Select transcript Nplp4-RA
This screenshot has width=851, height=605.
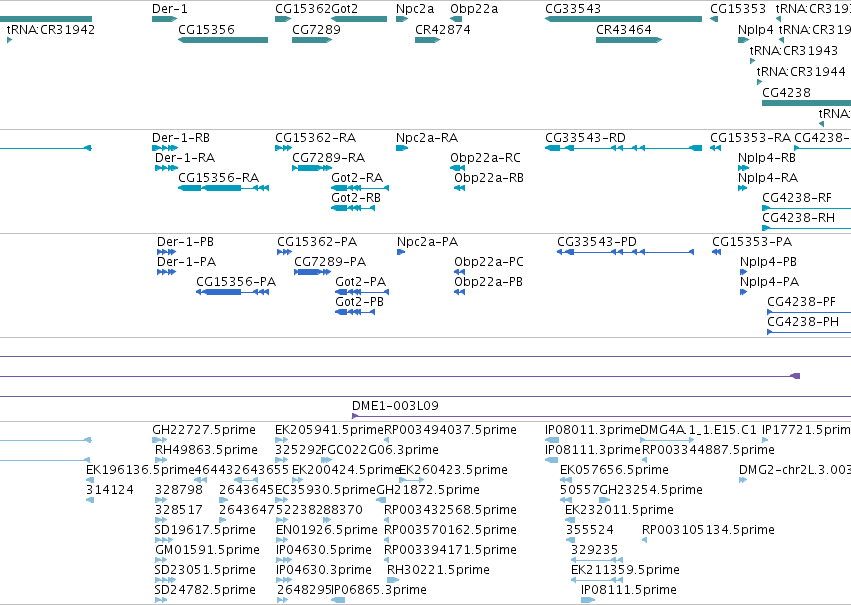coord(742,188)
